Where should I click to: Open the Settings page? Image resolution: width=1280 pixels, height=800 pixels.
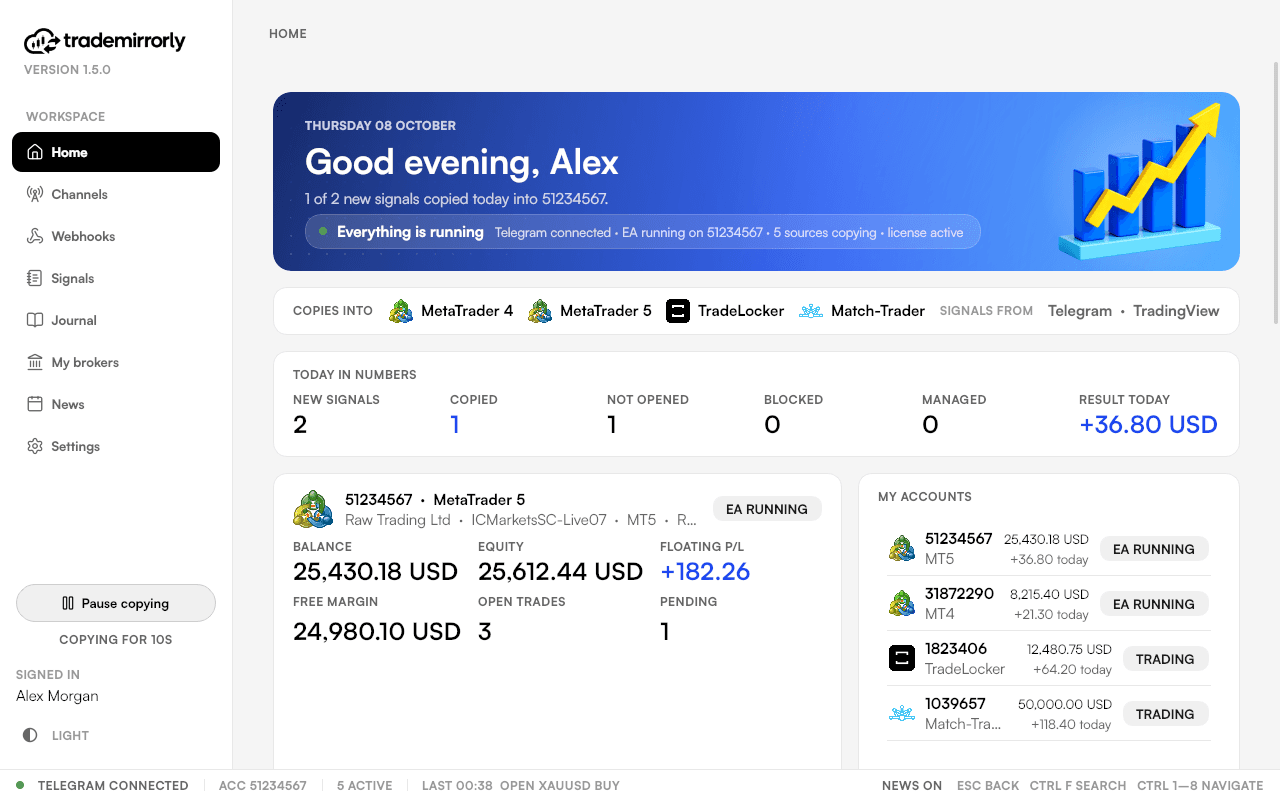(116, 446)
